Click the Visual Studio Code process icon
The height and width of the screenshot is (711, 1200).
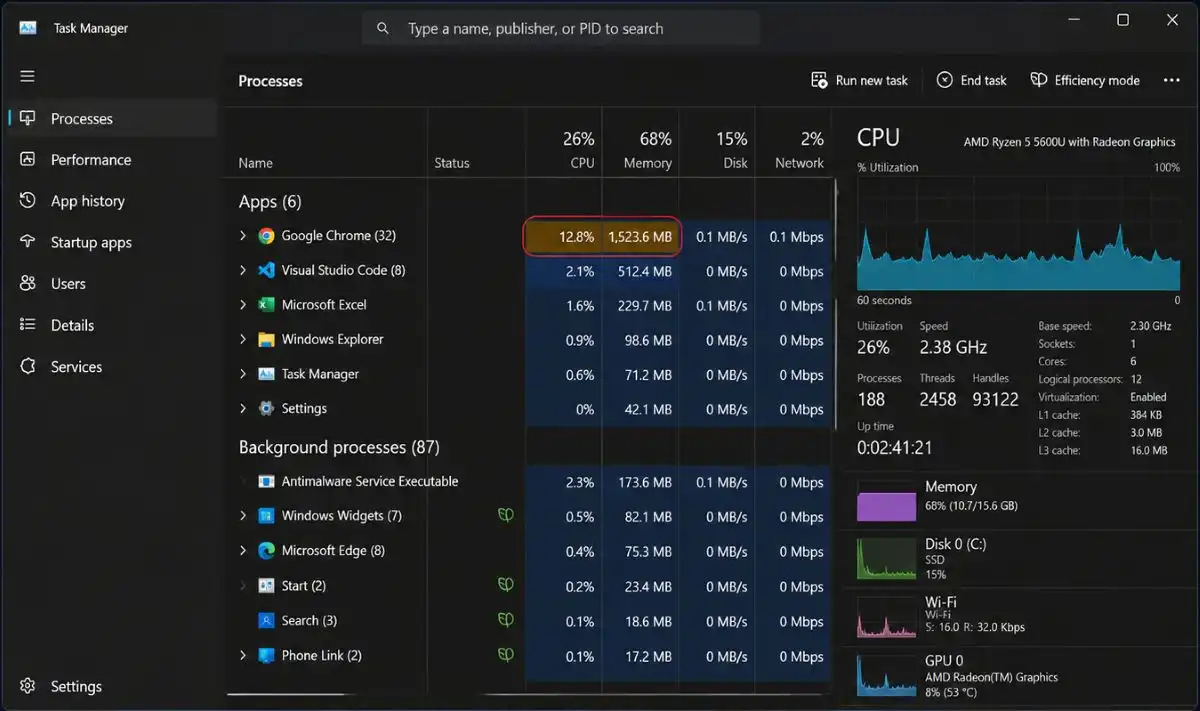[x=266, y=270]
